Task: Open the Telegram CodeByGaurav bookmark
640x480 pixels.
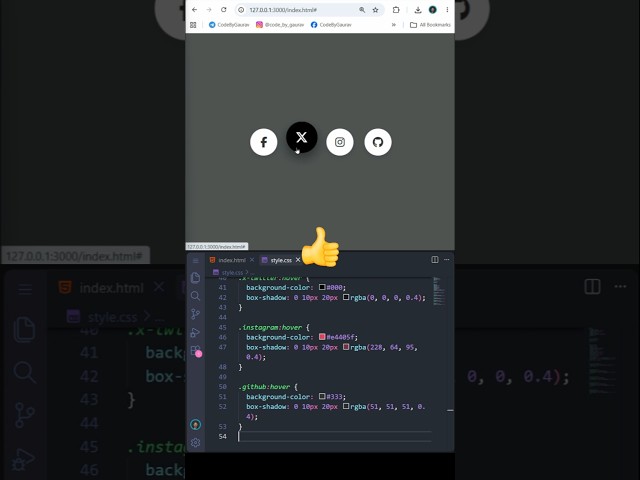Action: coord(229,25)
